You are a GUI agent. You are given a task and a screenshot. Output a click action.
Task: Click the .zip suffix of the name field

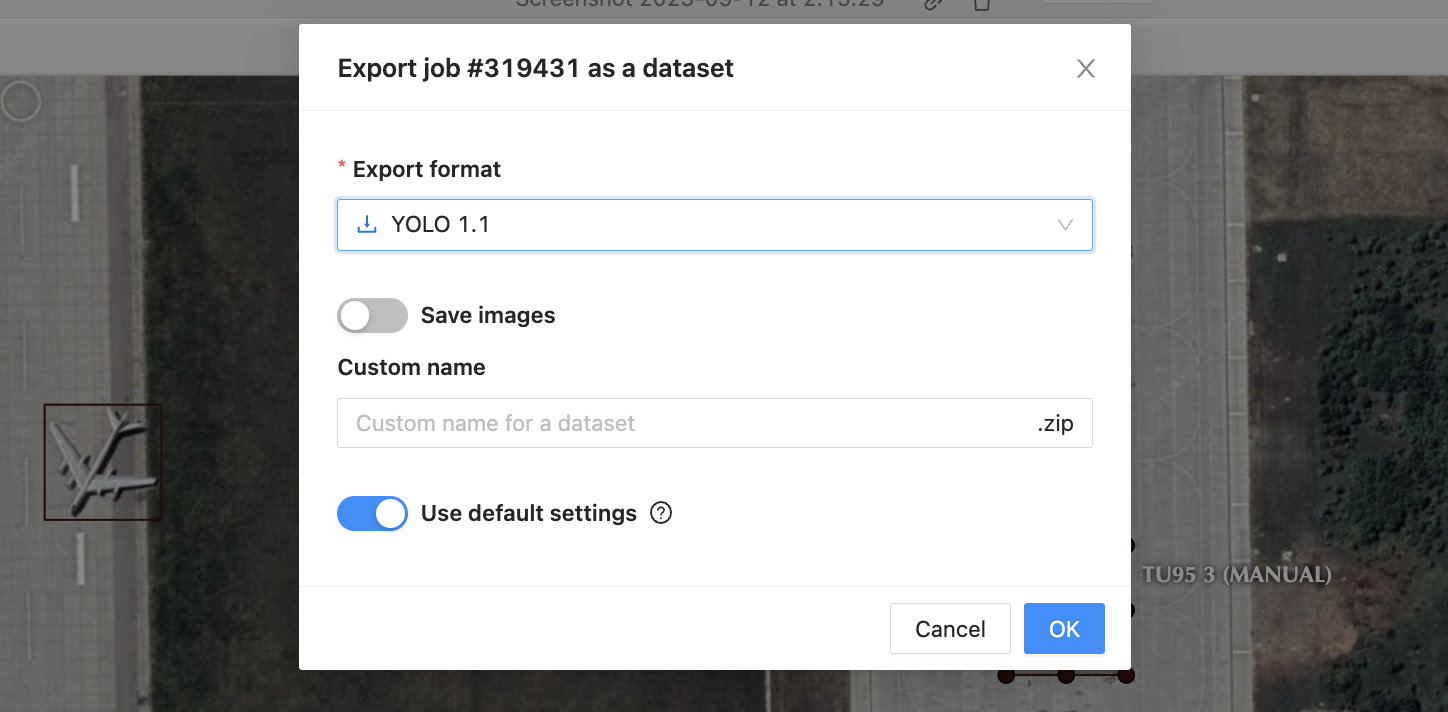[x=1055, y=424]
